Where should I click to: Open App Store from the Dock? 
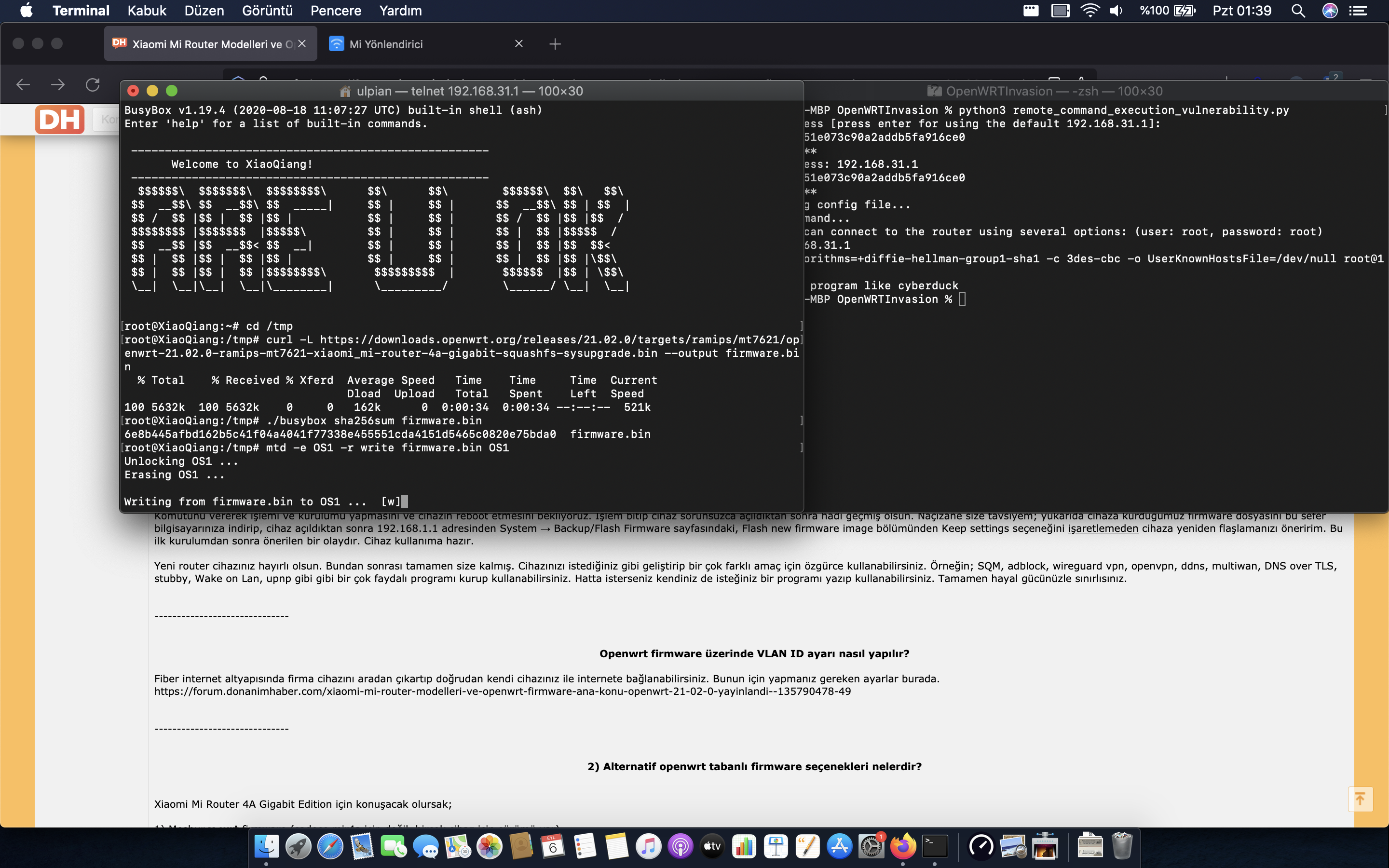840,846
